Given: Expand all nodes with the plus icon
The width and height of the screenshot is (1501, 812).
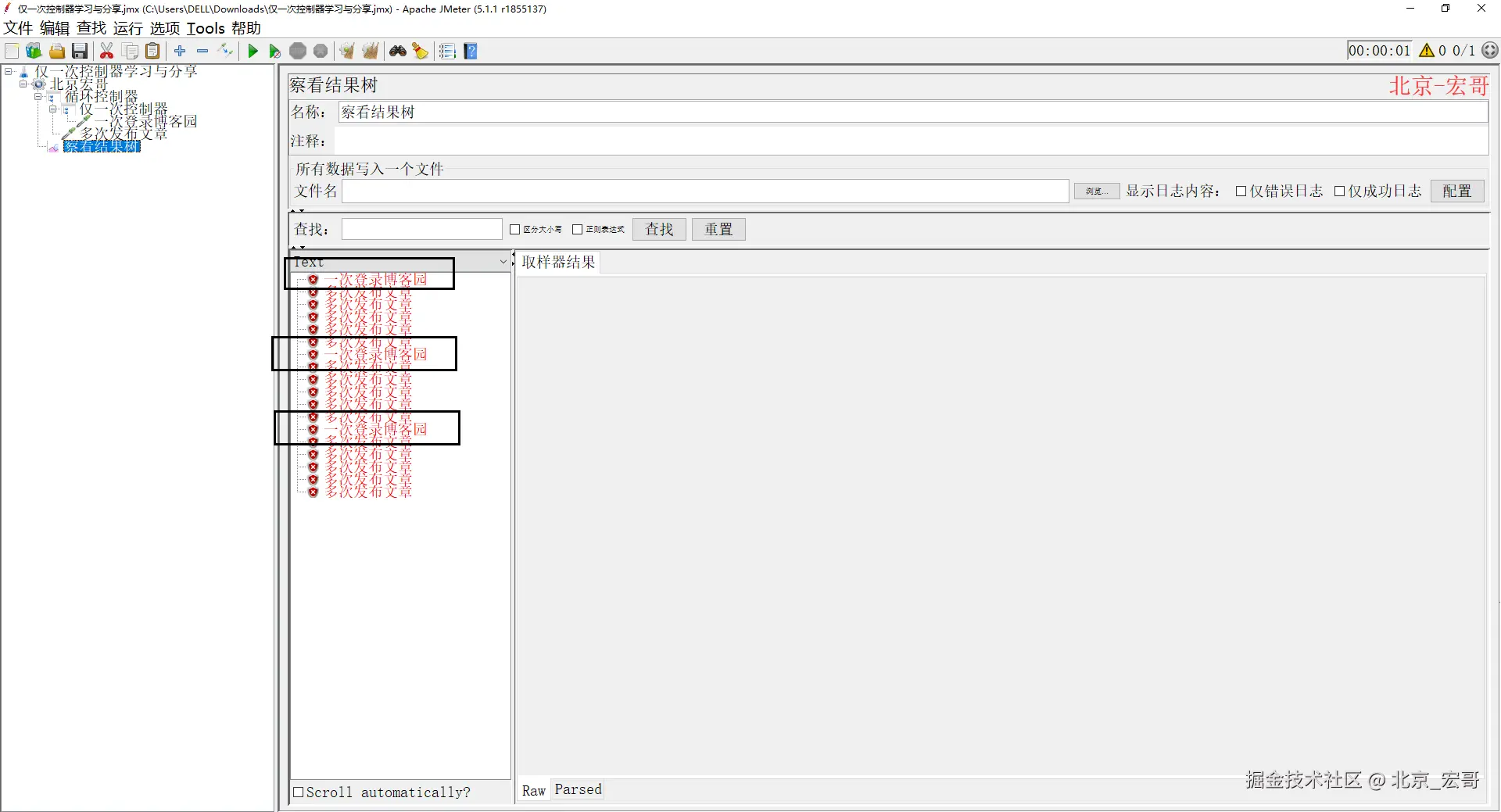Looking at the screenshot, I should coord(180,51).
